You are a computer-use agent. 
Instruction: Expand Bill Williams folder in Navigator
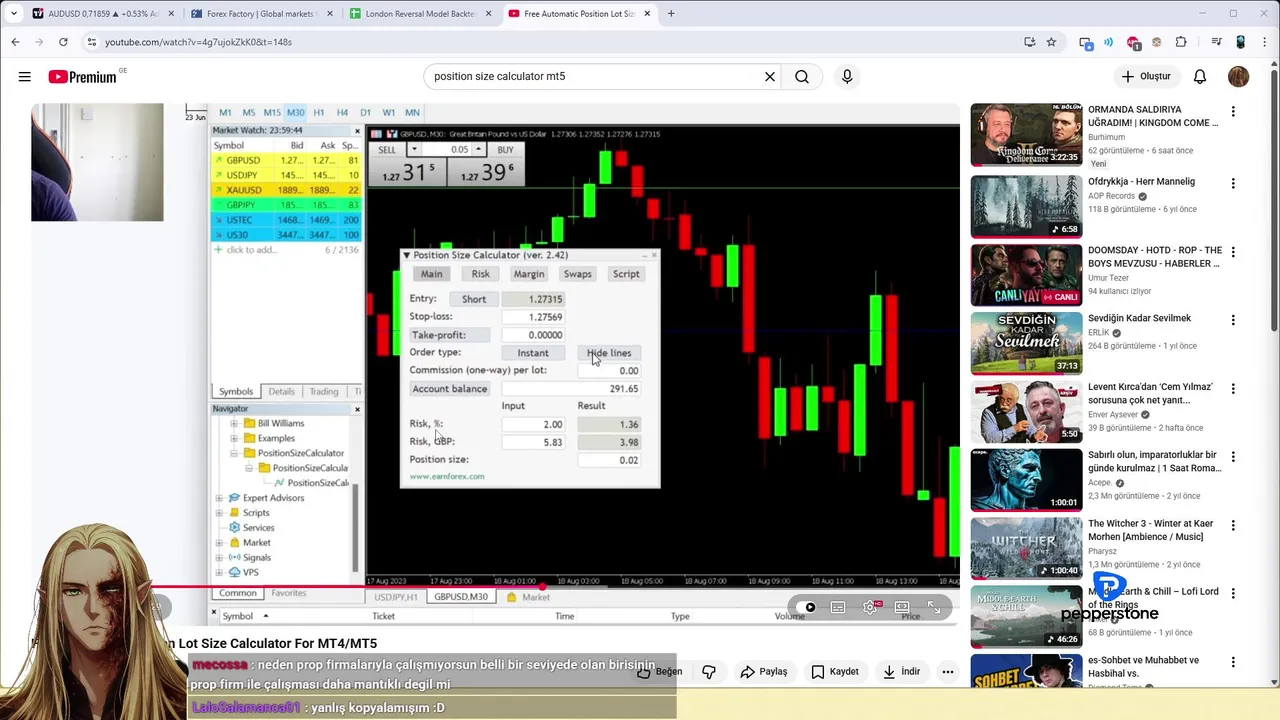[234, 423]
